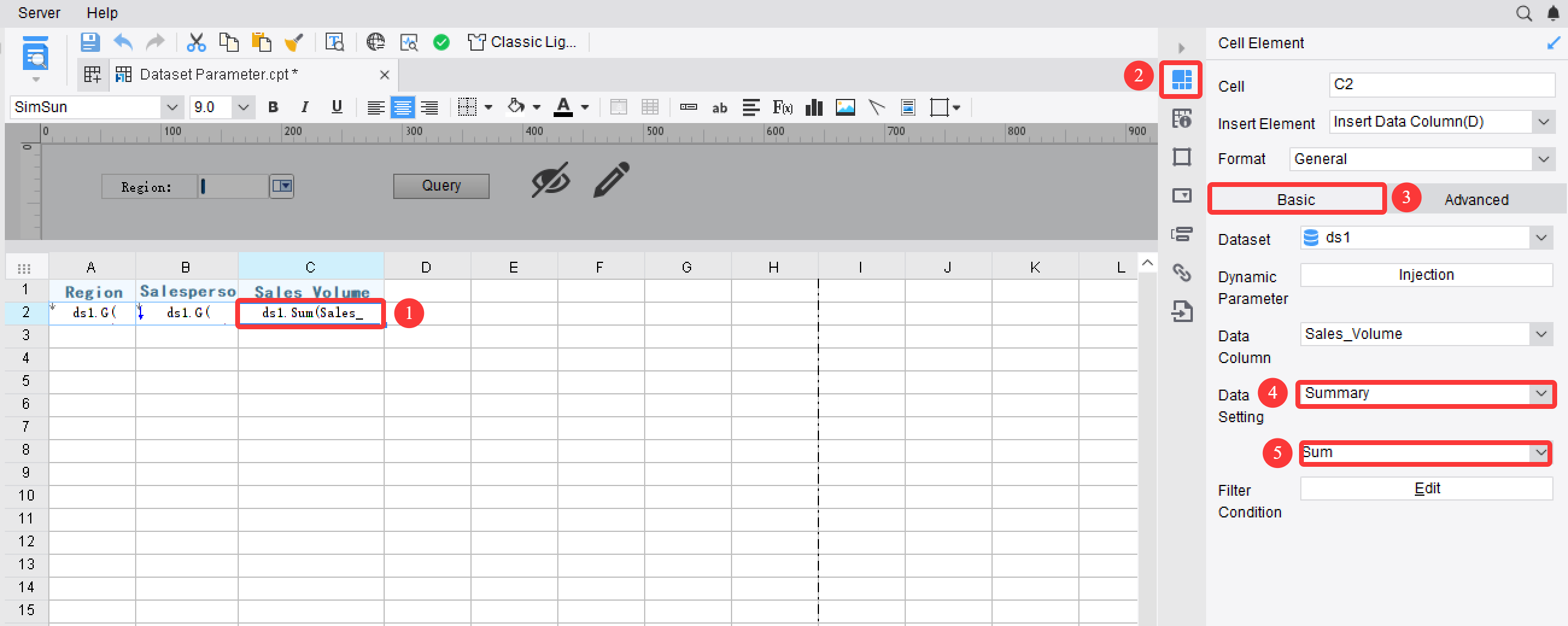1568x626 pixels.
Task: Click the Query button
Action: pyautogui.click(x=441, y=186)
